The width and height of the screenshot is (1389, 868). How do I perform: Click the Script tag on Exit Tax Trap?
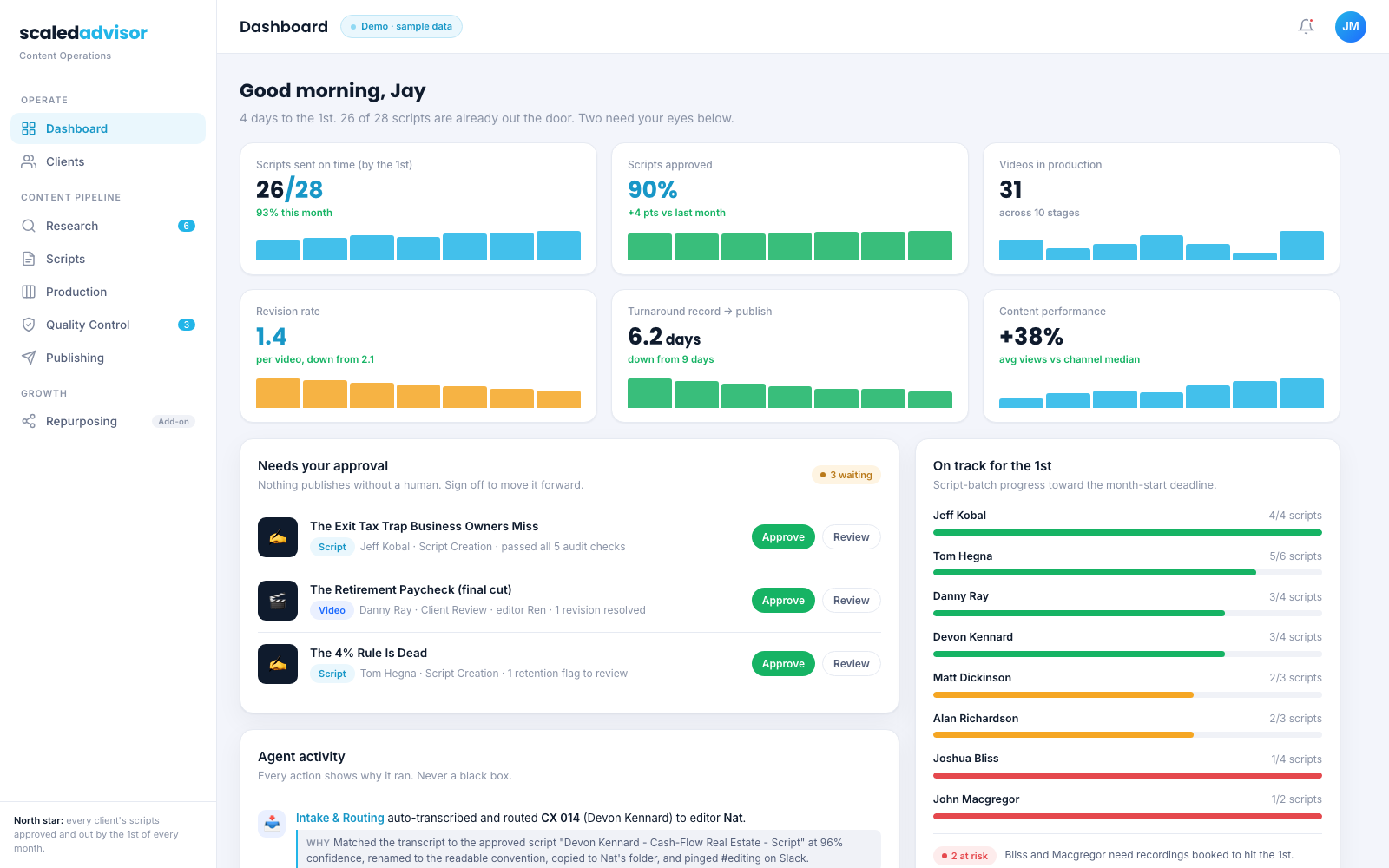point(332,547)
